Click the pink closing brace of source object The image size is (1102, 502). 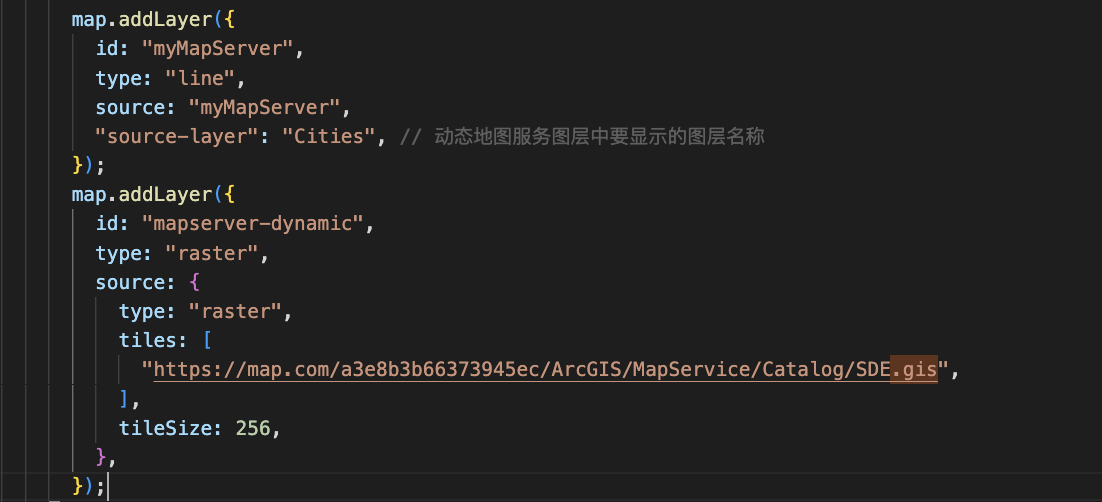pyautogui.click(x=101, y=457)
